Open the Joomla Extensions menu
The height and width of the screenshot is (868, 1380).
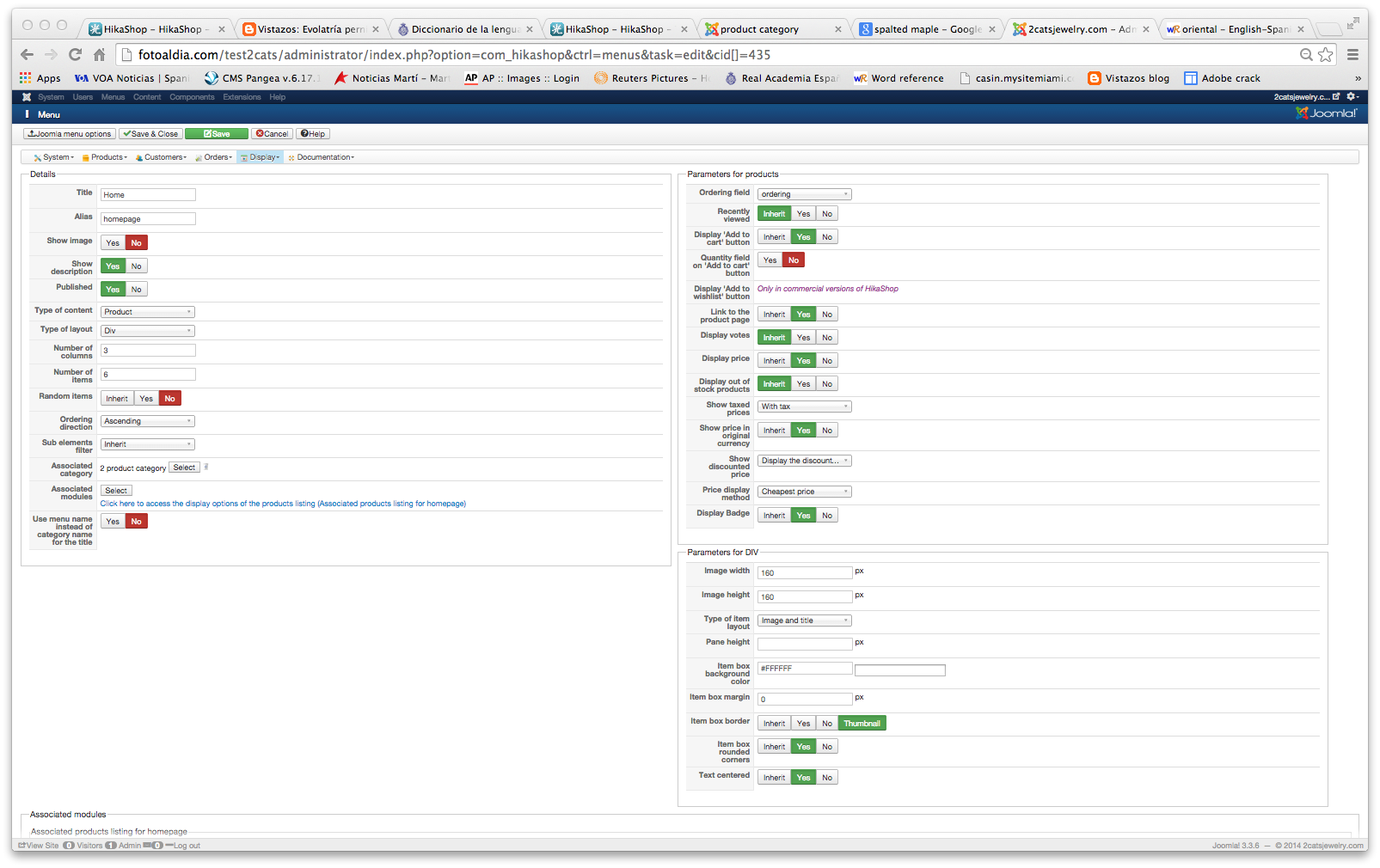tap(242, 97)
